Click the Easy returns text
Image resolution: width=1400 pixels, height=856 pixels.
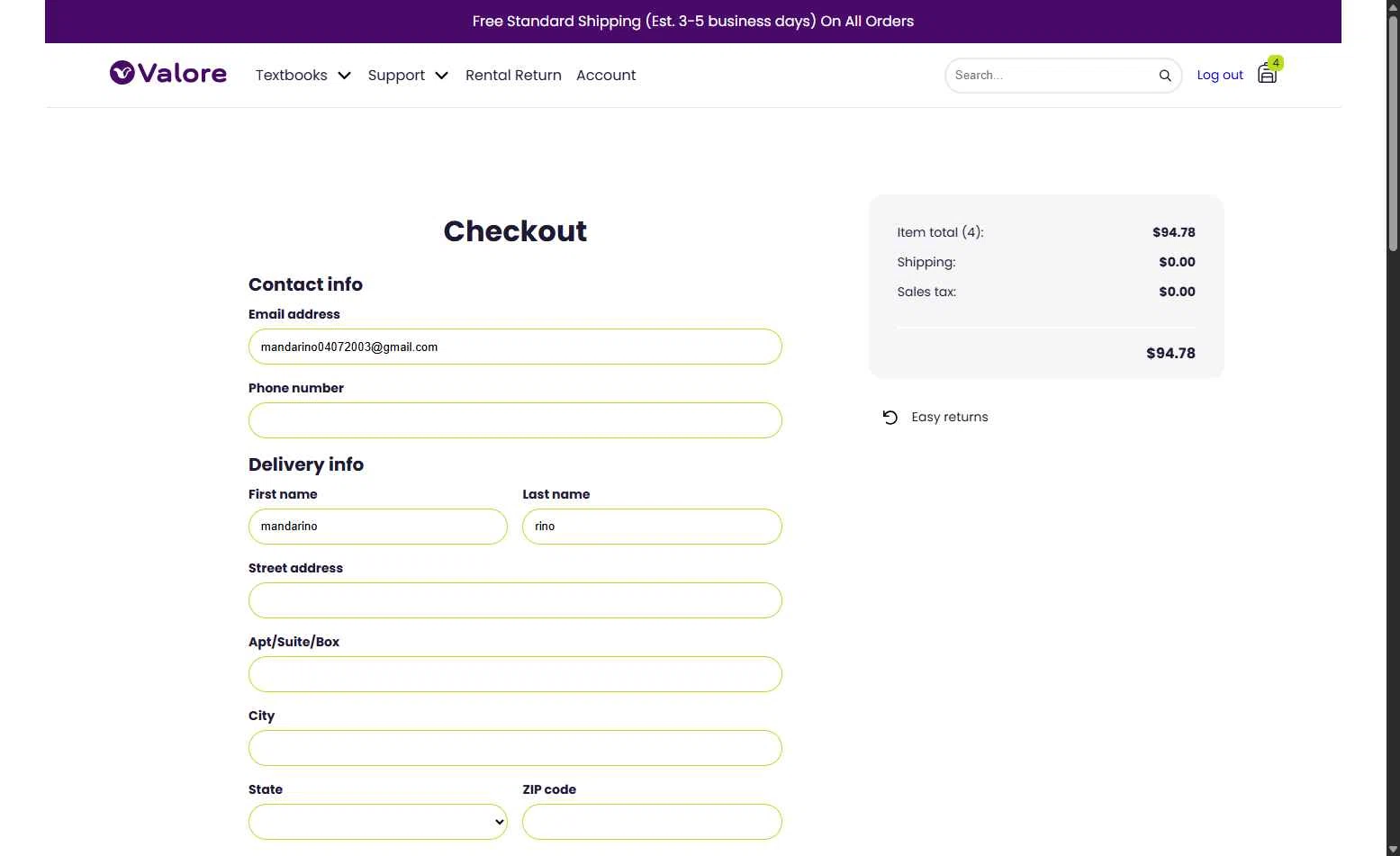tap(949, 417)
